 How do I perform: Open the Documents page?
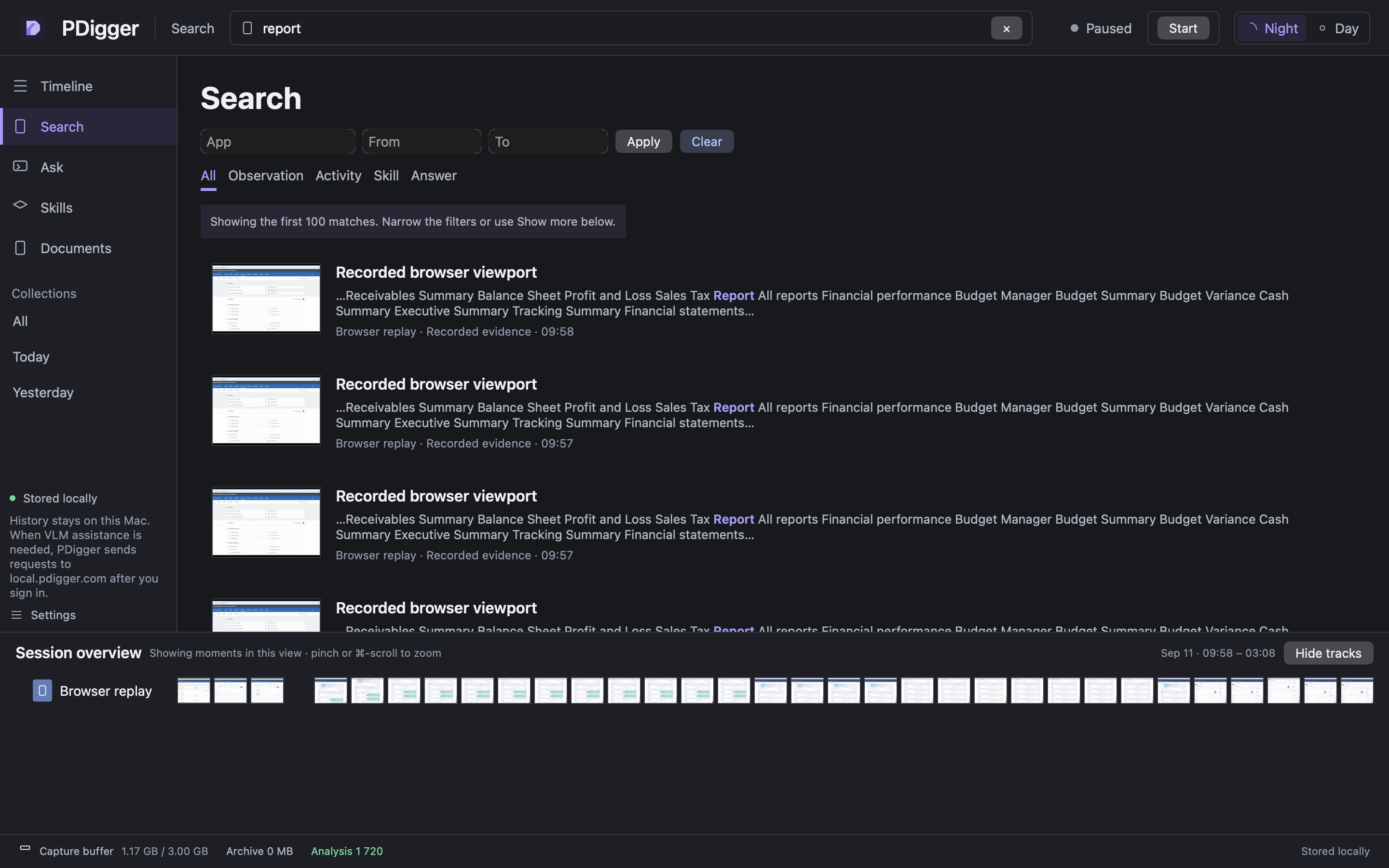88,248
